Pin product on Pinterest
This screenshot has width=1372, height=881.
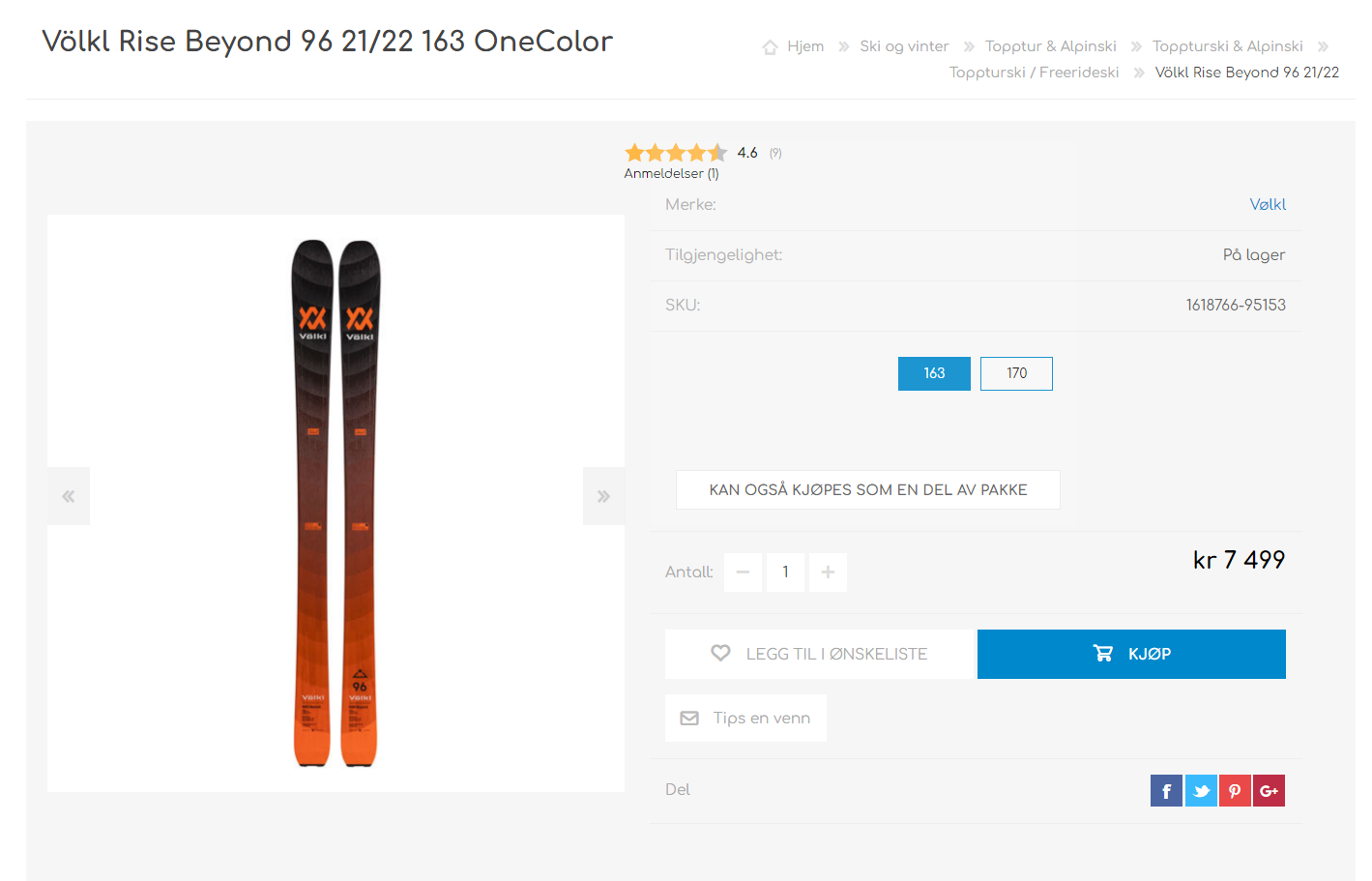[x=1235, y=791]
